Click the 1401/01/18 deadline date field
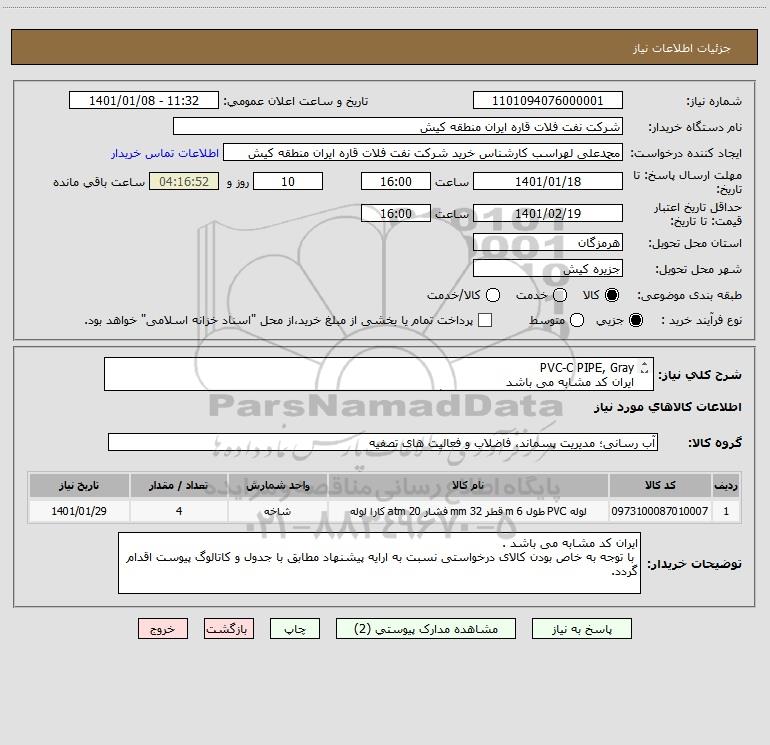The height and width of the screenshot is (745, 770). [548, 181]
